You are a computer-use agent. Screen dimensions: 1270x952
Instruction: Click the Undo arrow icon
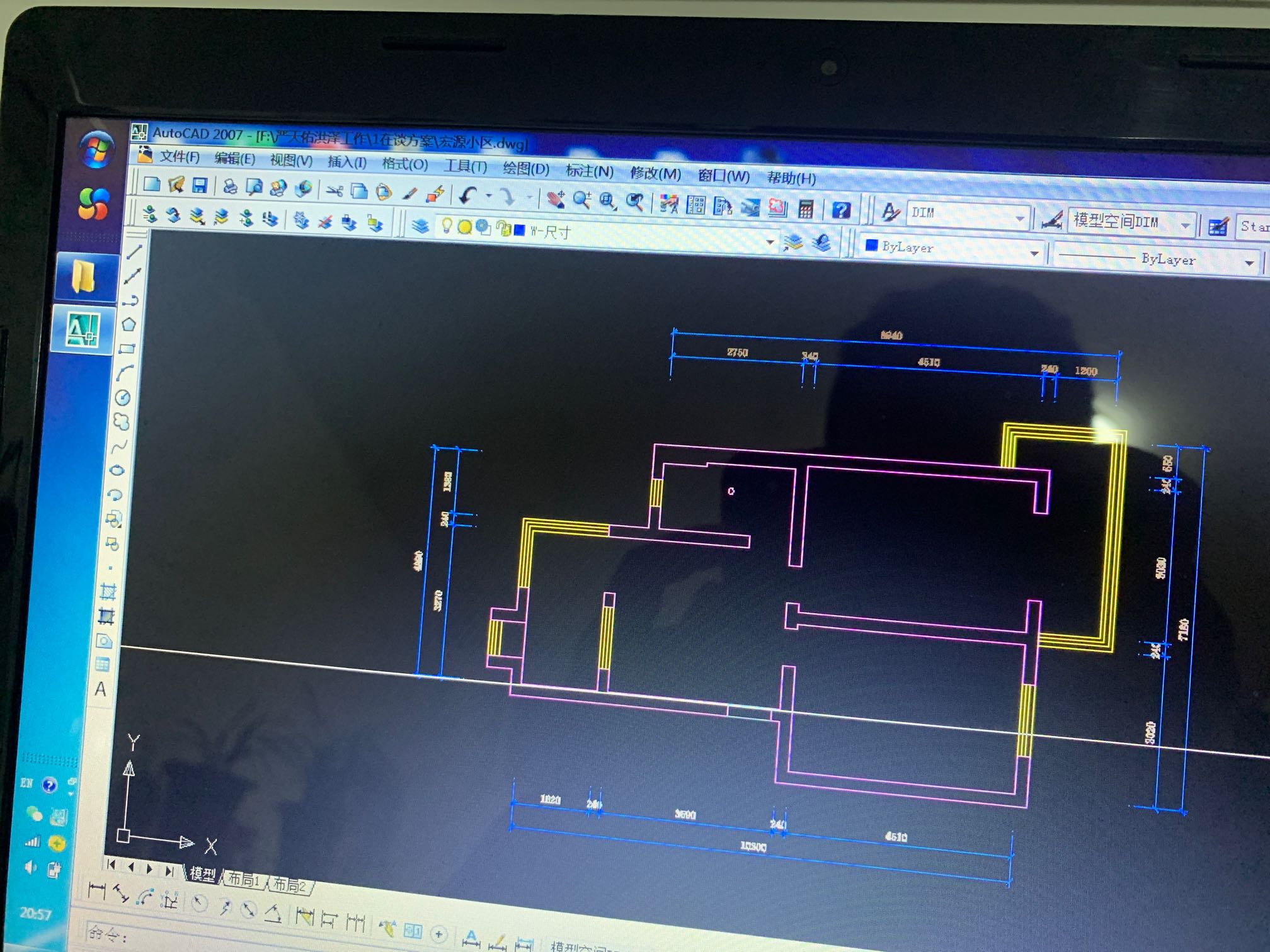pos(467,196)
